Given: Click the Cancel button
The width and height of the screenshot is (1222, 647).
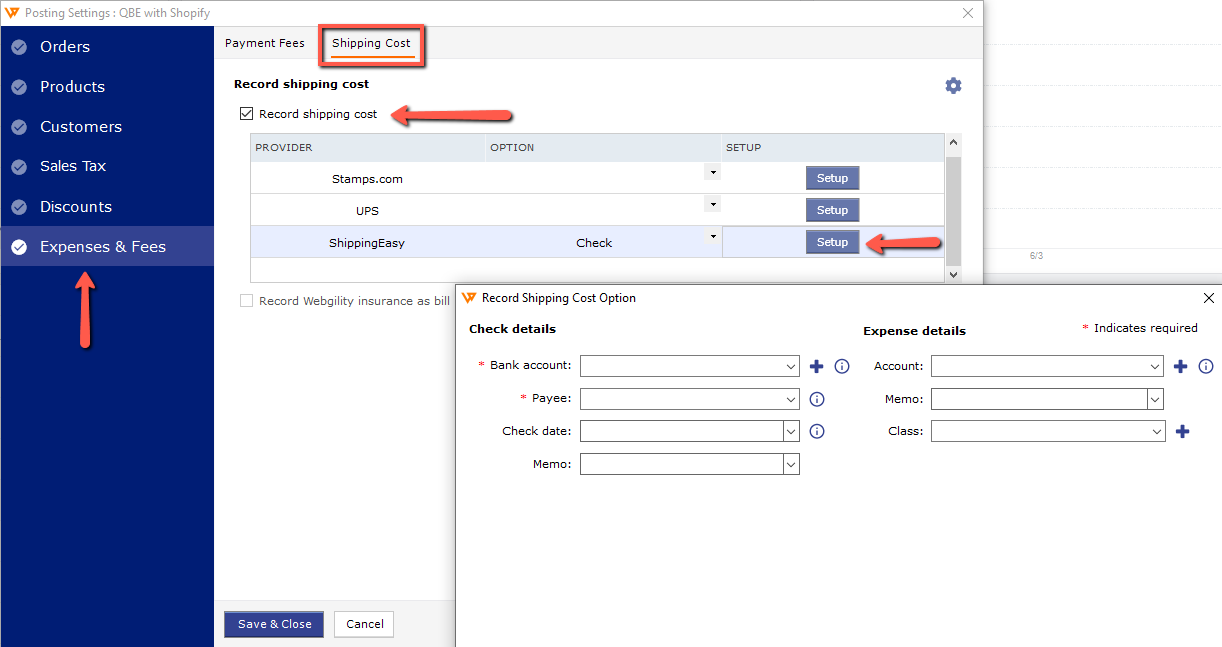Looking at the screenshot, I should click(364, 624).
